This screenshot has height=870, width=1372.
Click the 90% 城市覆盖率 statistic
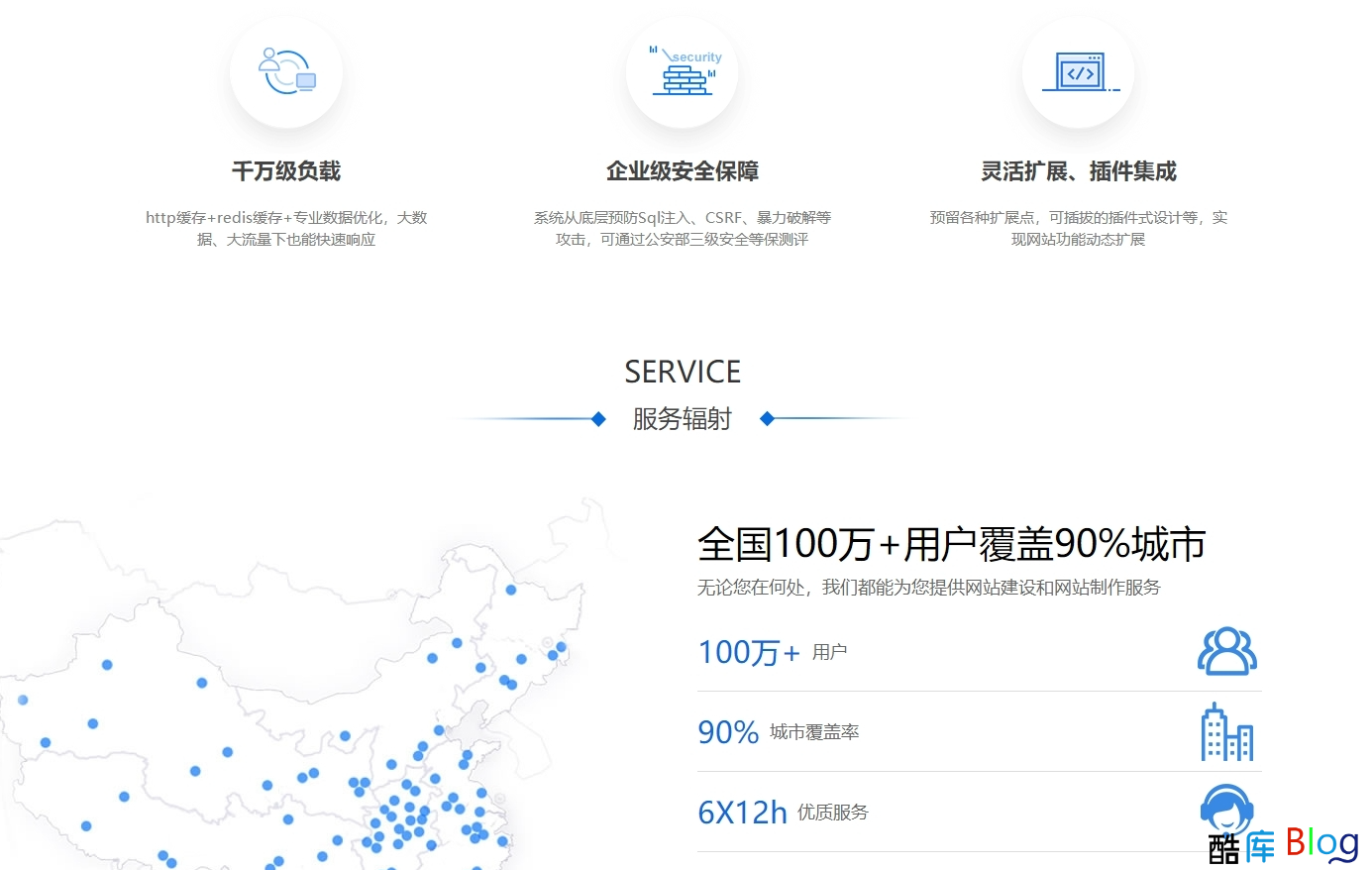[778, 732]
